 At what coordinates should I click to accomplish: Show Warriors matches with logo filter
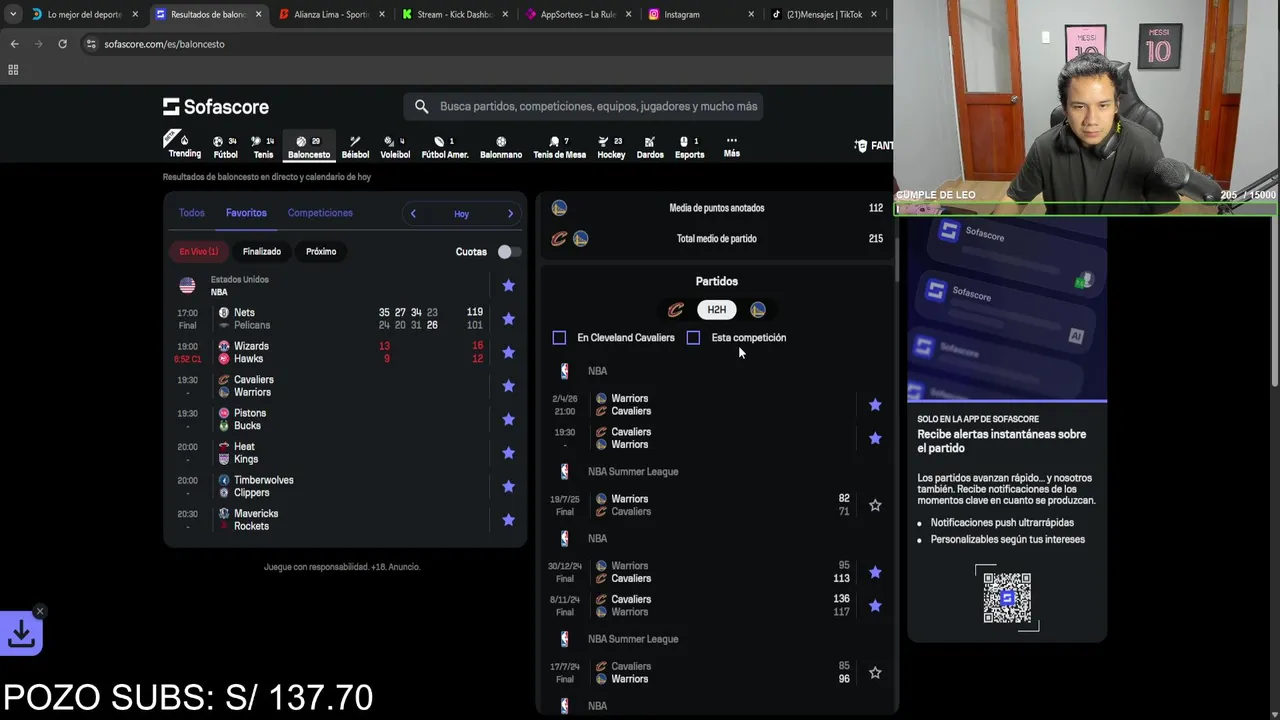(758, 310)
